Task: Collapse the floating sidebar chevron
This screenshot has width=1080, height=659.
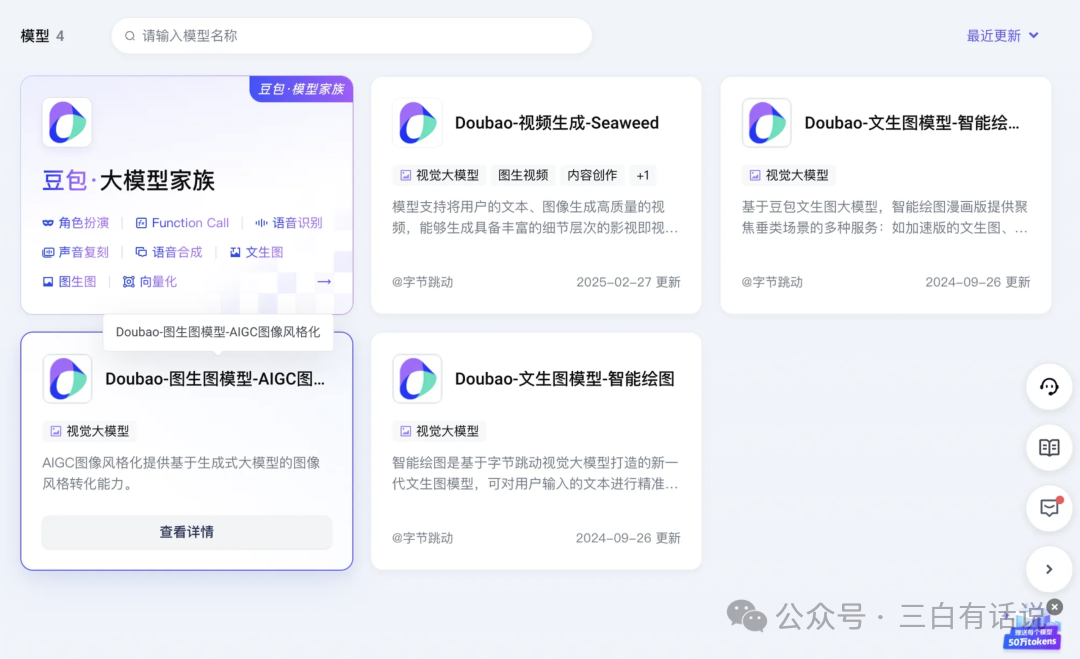Action: (x=1049, y=569)
